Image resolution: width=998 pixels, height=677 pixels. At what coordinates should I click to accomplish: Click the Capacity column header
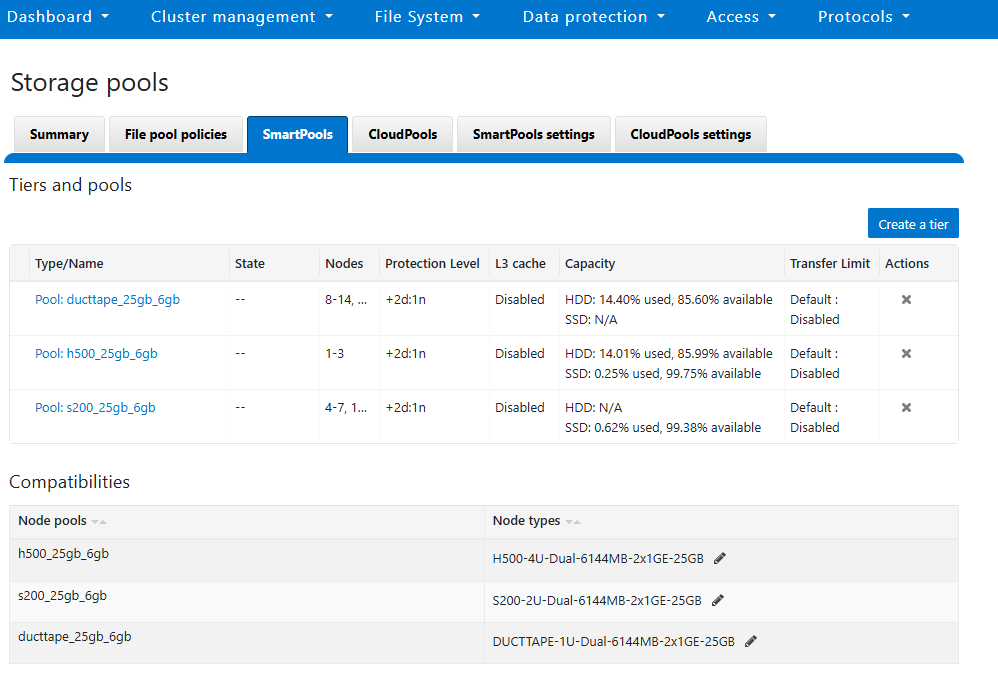(x=590, y=263)
